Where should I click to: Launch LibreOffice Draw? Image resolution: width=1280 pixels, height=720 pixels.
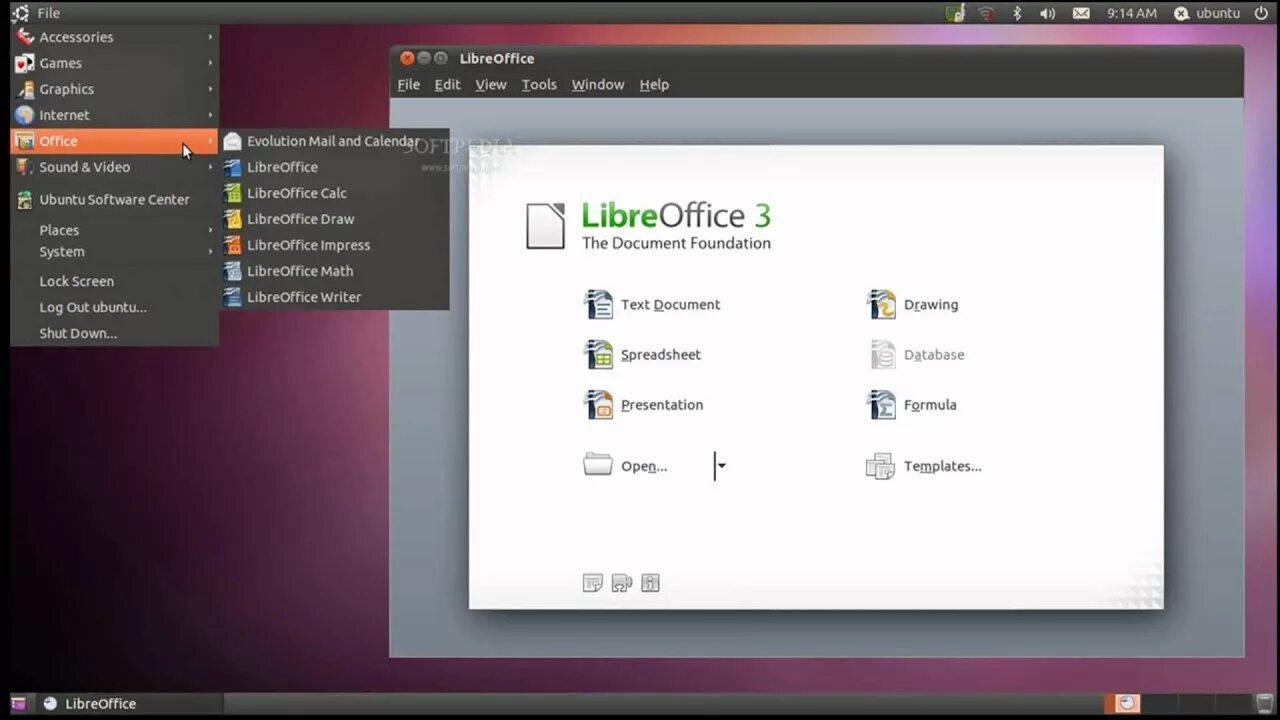pos(334,219)
